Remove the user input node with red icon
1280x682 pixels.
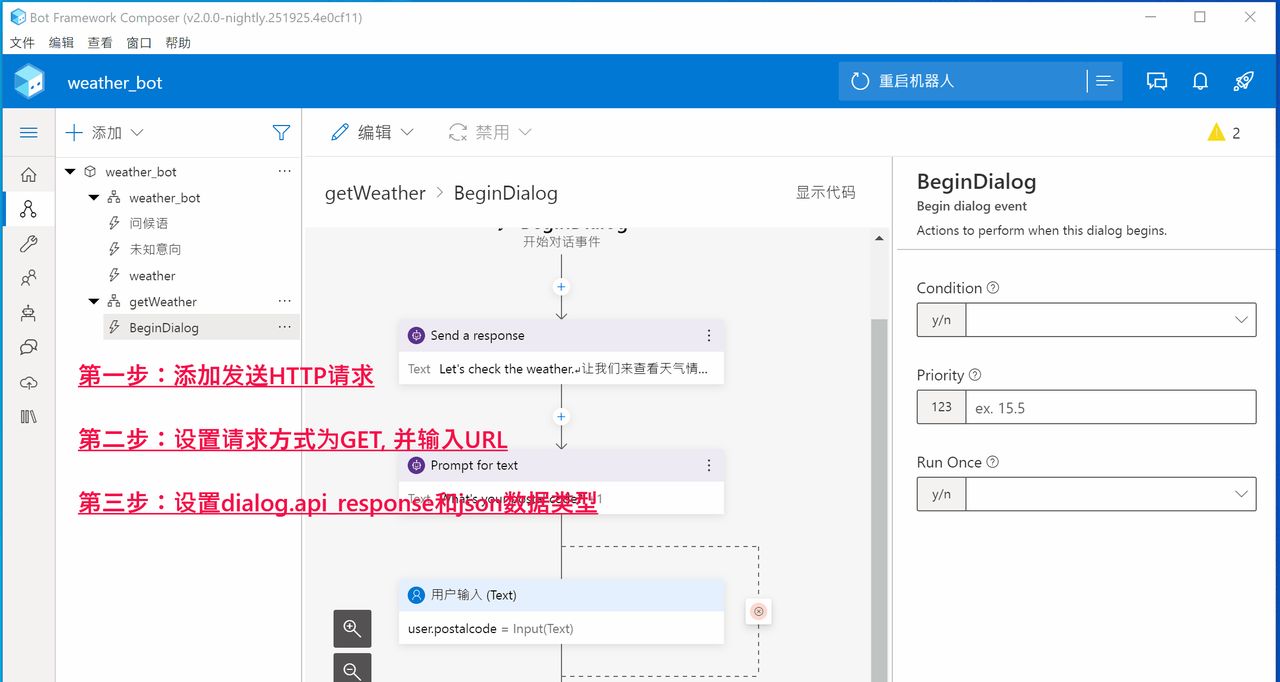[758, 611]
